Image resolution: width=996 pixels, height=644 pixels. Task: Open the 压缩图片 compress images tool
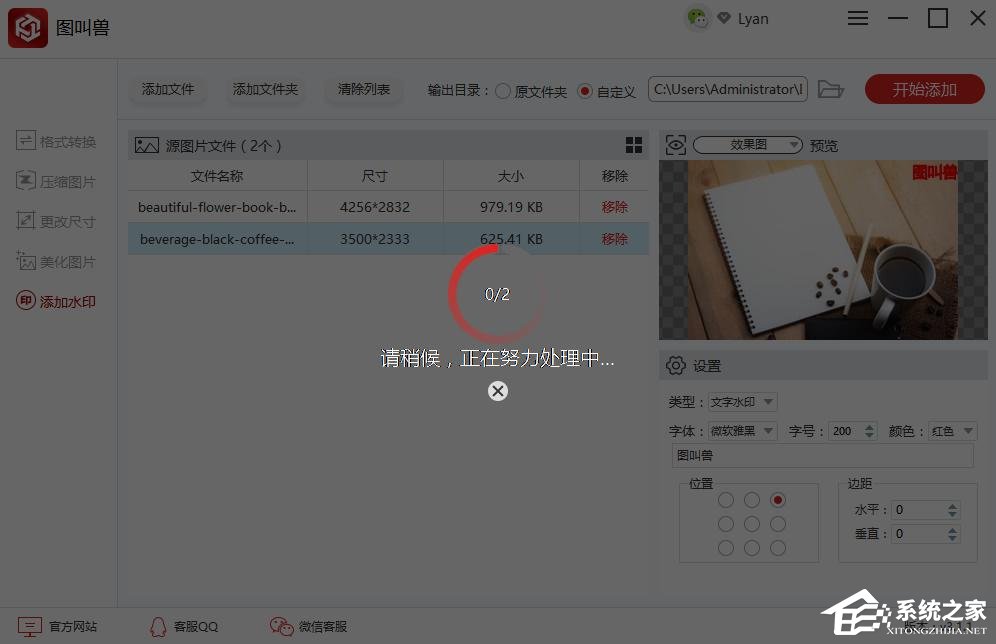56,181
